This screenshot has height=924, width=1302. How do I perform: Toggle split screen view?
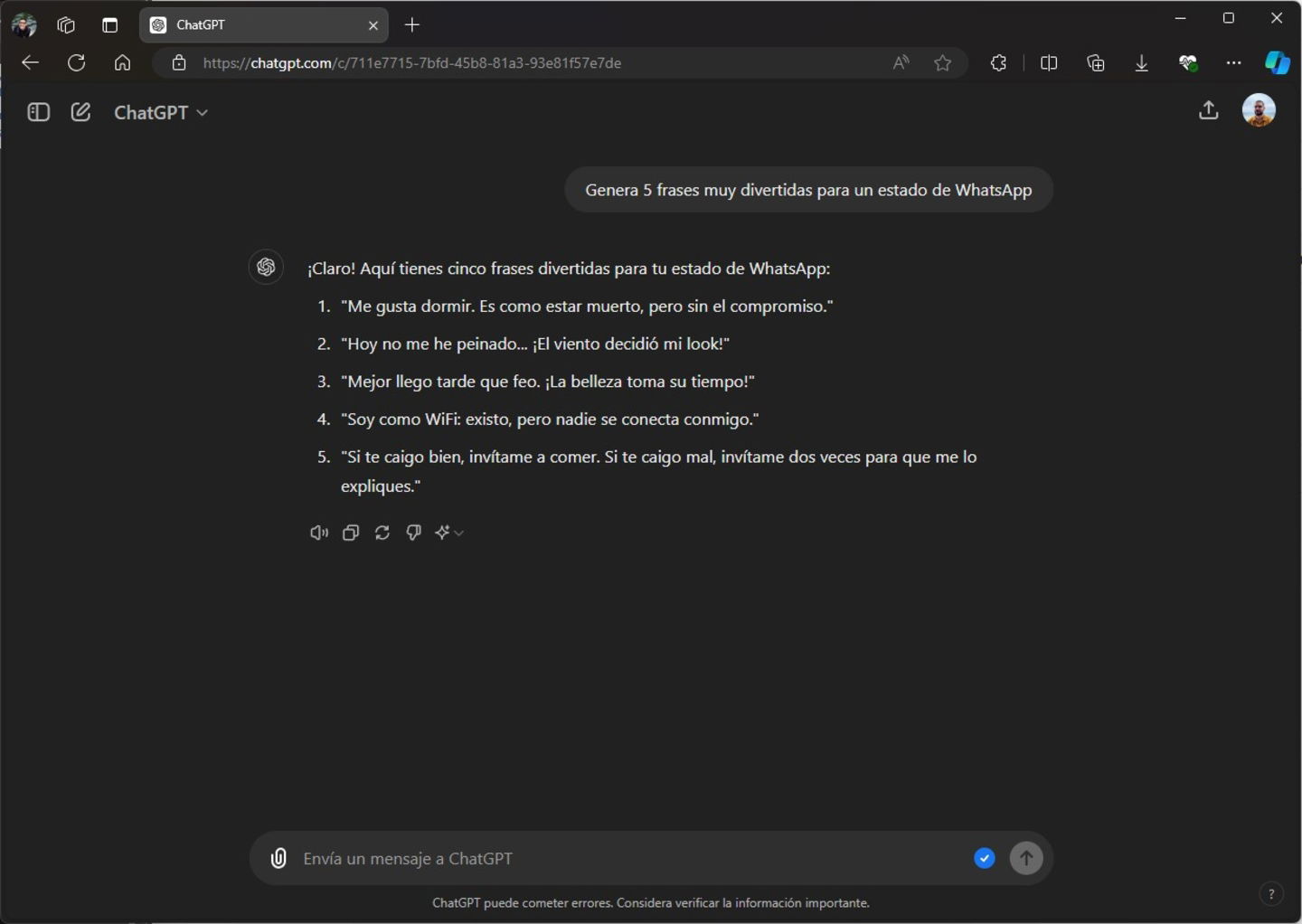[1049, 62]
